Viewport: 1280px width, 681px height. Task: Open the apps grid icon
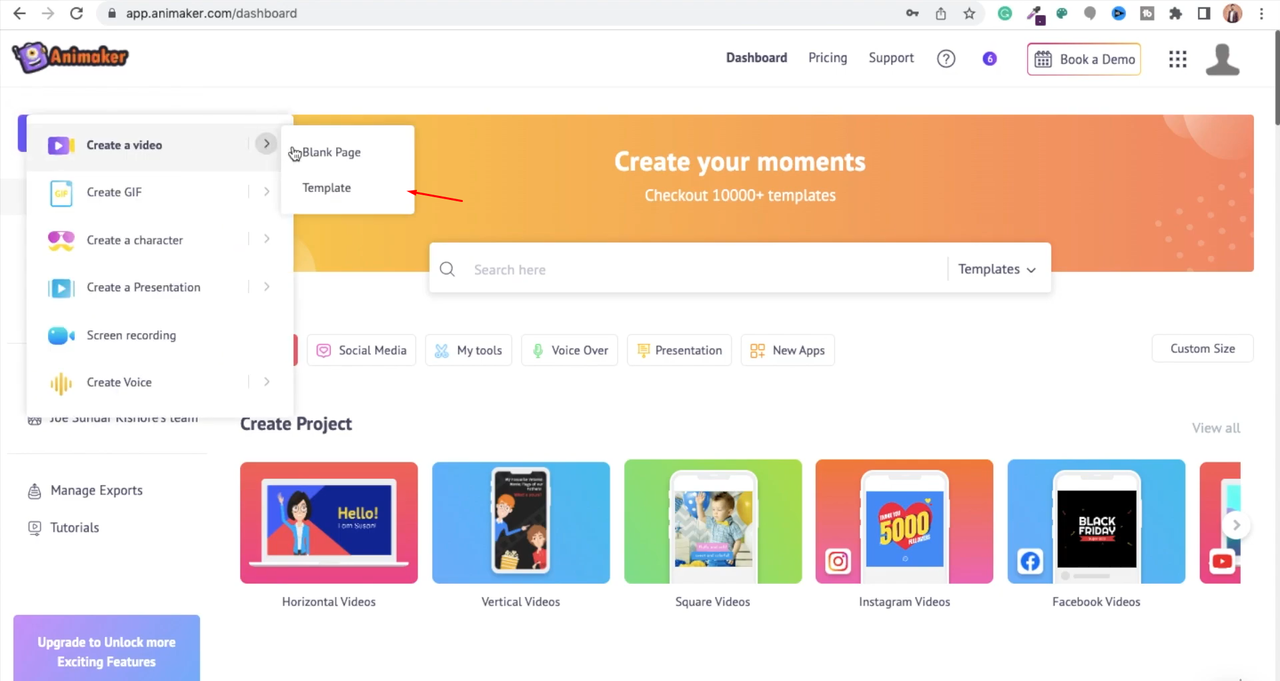(x=1178, y=59)
